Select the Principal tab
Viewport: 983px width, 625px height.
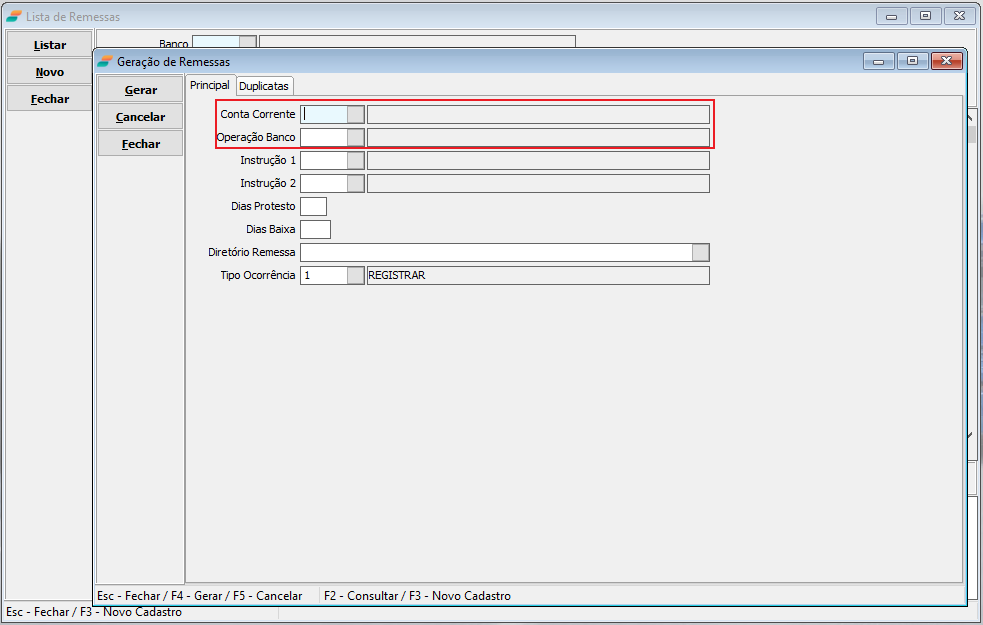[x=210, y=86]
